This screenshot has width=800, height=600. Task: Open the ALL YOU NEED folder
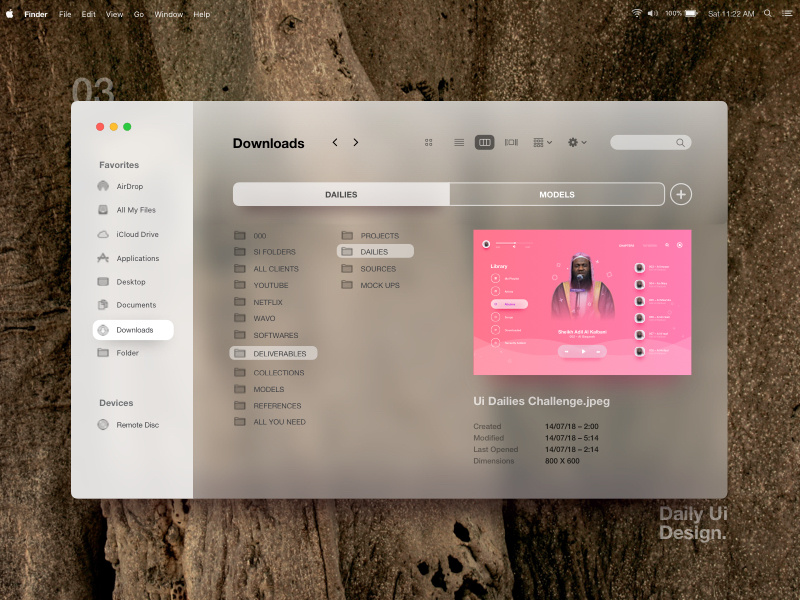(269, 422)
